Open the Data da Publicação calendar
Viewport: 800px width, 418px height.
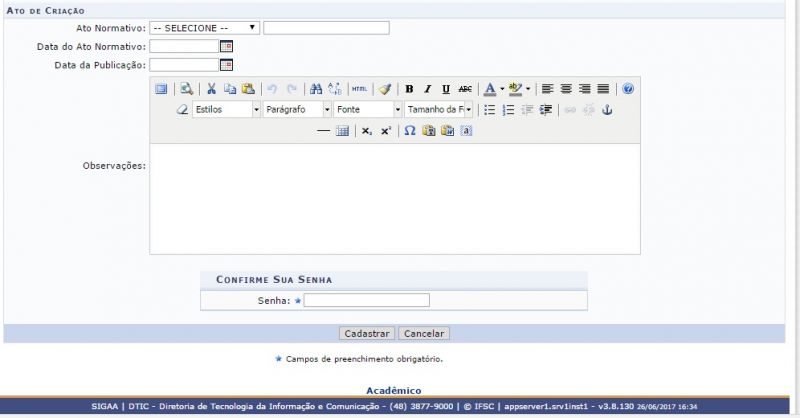point(226,65)
